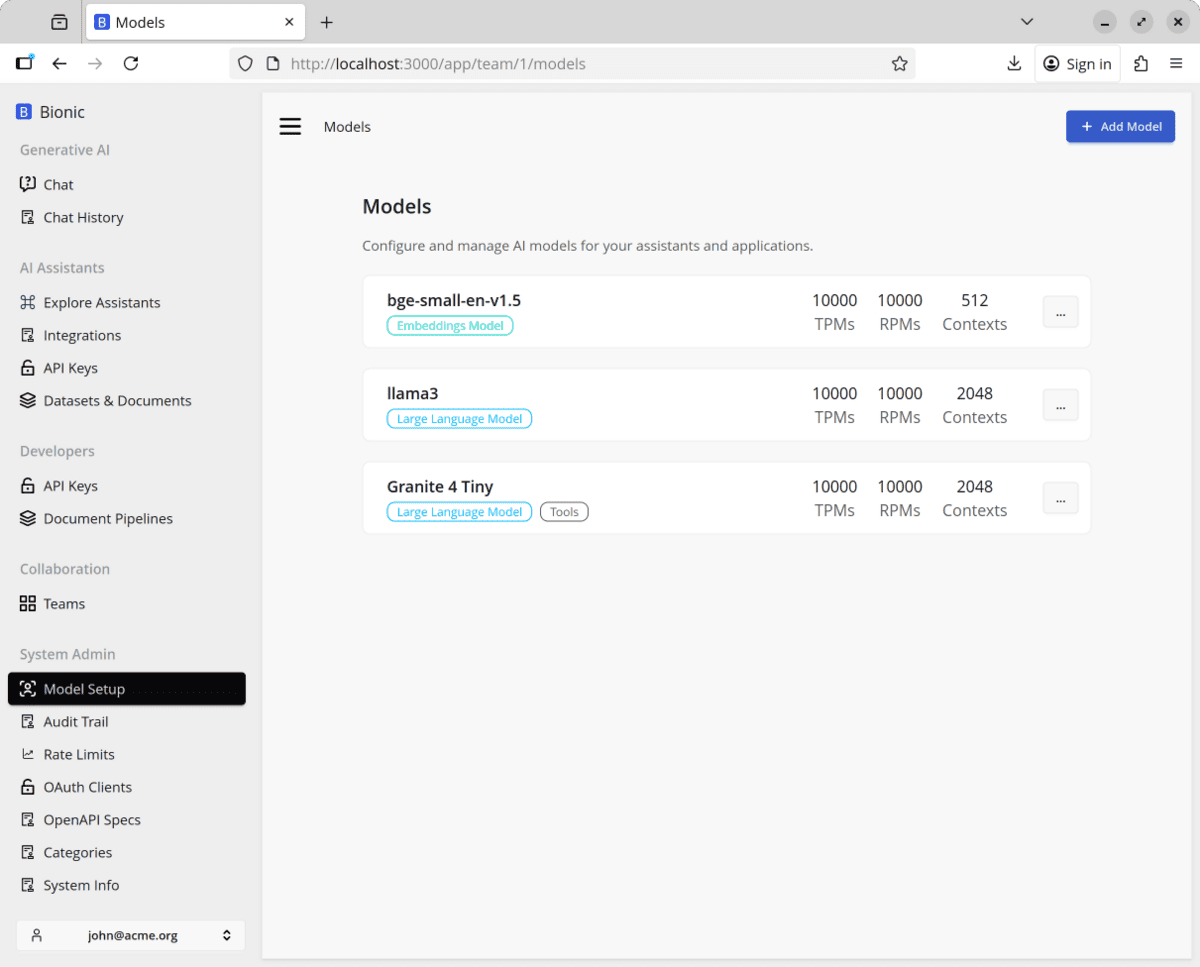Click the browser extensions icon
The height and width of the screenshot is (967, 1200).
[x=1141, y=64]
